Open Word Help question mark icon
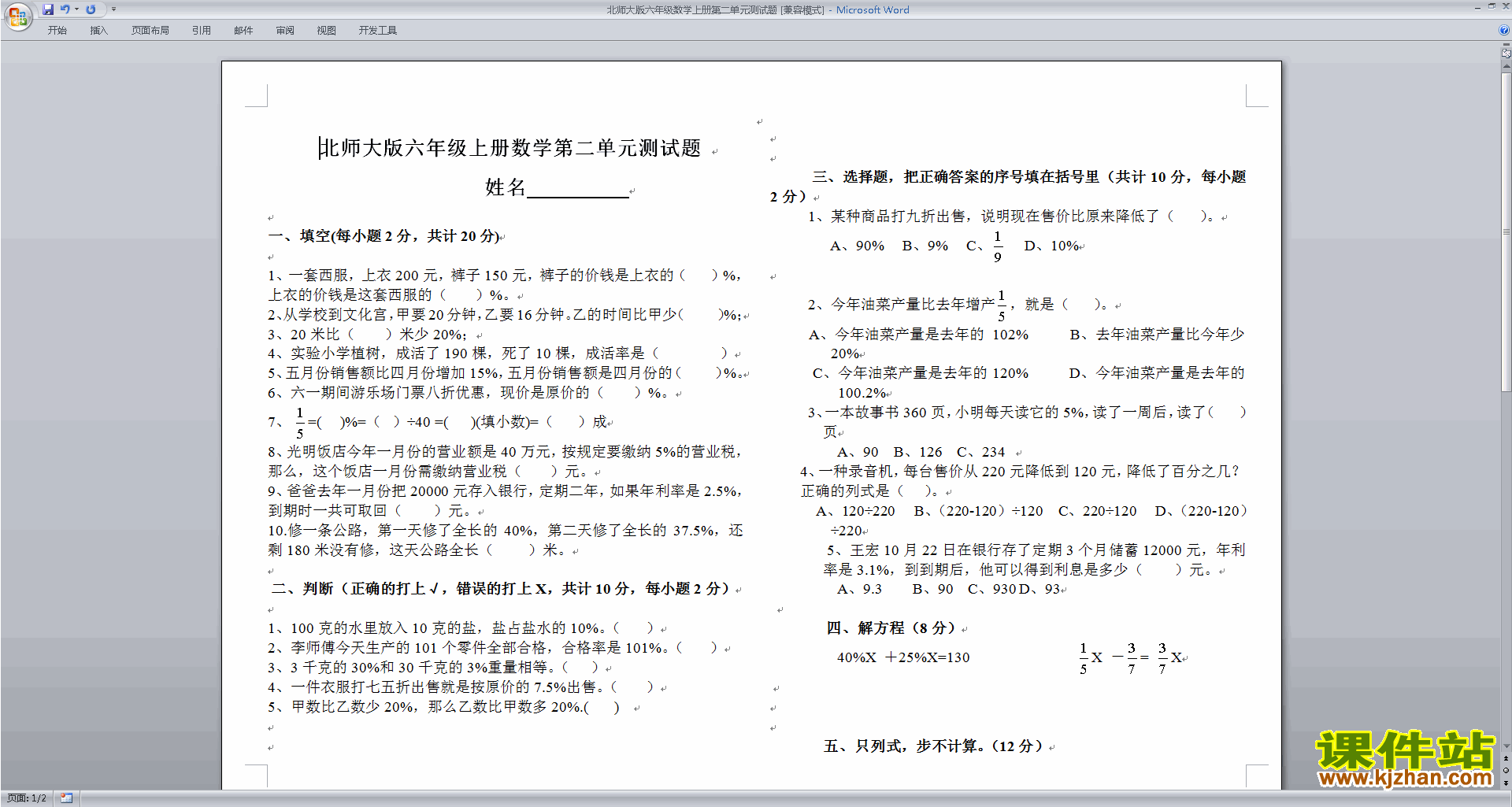1512x807 pixels. [x=1504, y=30]
